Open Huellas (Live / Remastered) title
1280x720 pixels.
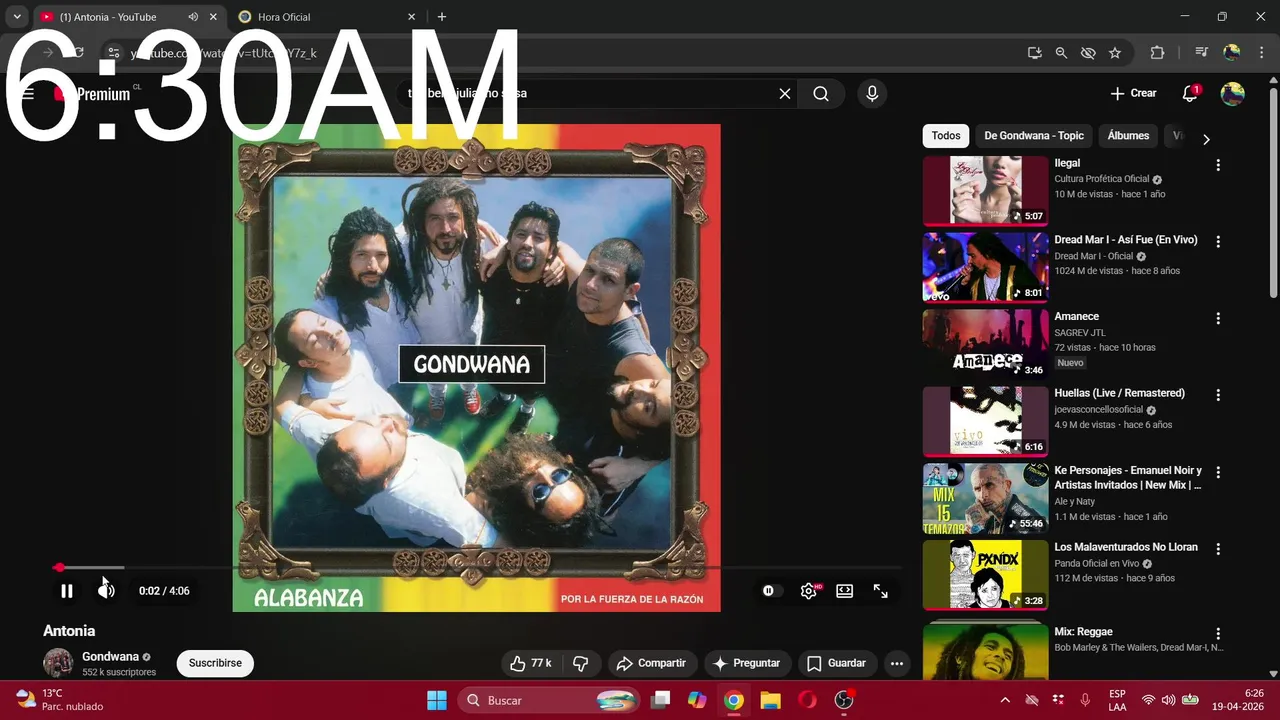pos(1119,394)
